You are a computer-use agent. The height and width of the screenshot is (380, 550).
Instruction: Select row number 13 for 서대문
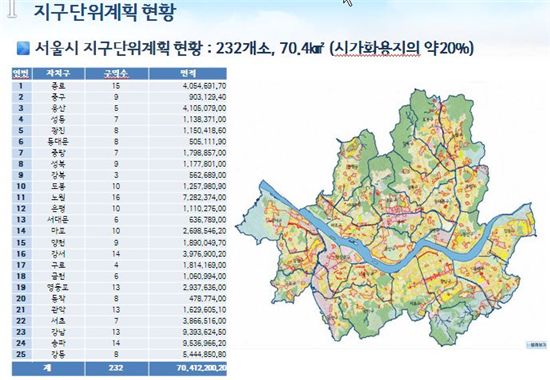(21, 220)
